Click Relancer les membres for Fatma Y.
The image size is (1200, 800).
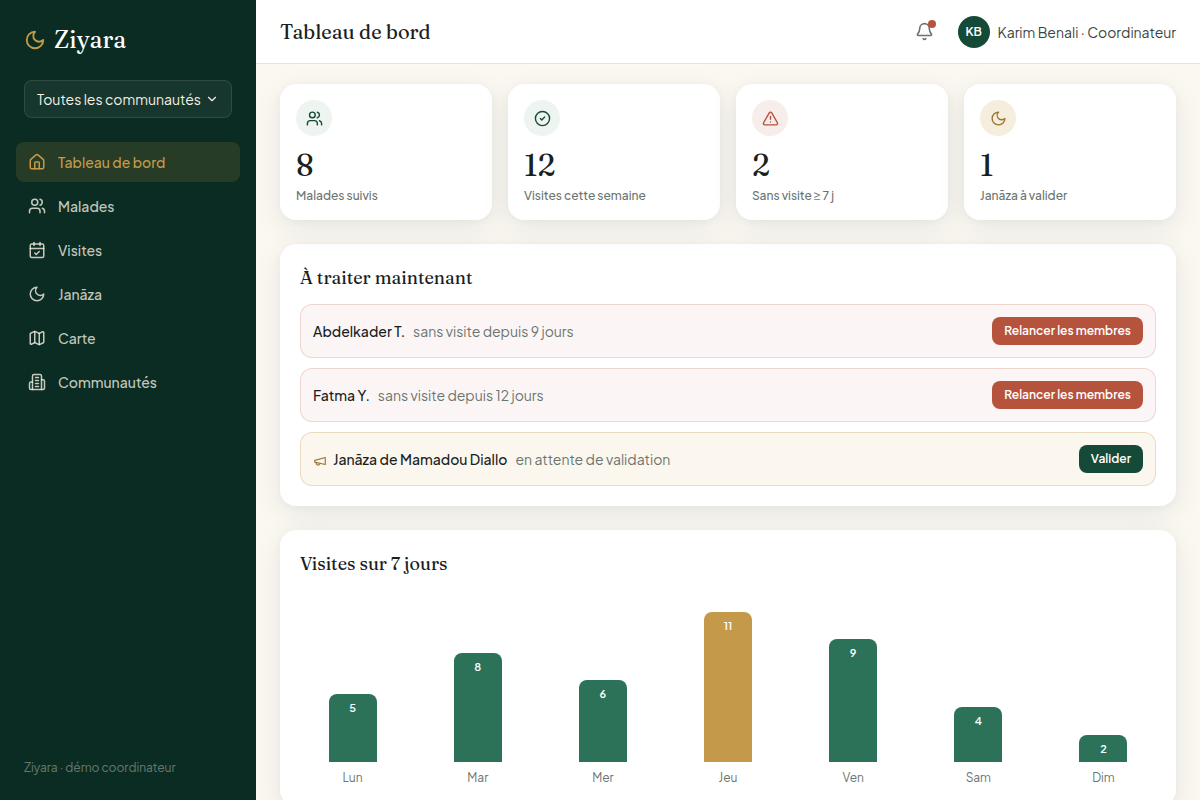click(x=1067, y=395)
